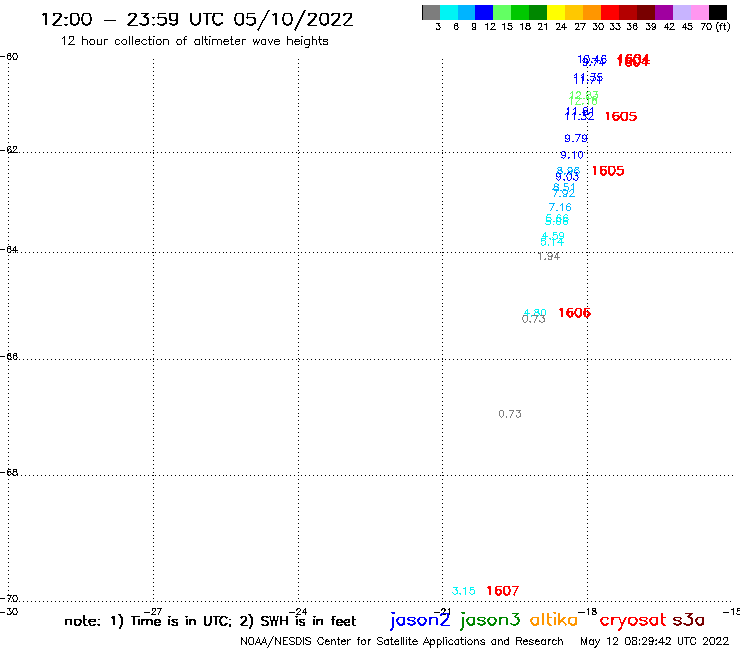Image resolution: width=740 pixels, height=650 pixels.
Task: Click the isolated 0.73 reading below 1606
Action: [x=510, y=414]
